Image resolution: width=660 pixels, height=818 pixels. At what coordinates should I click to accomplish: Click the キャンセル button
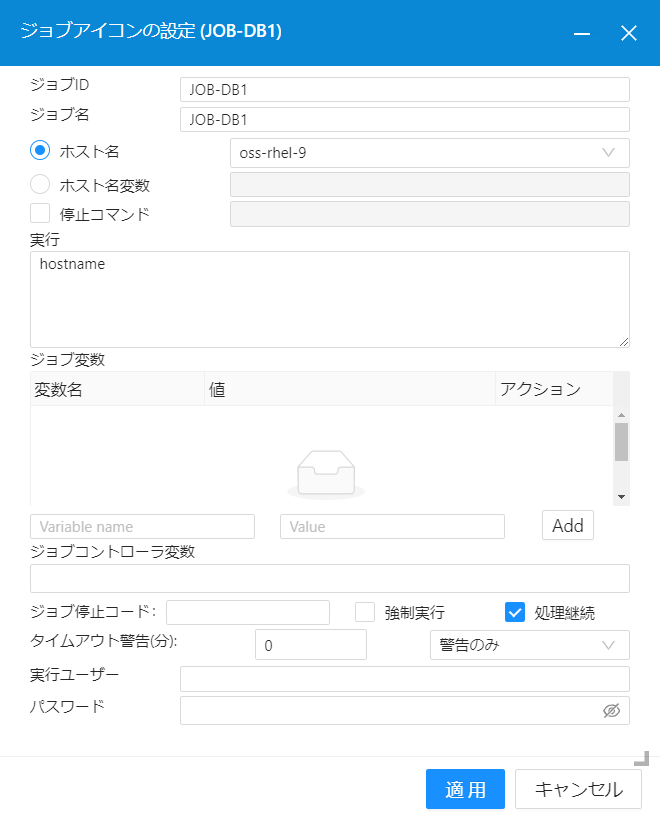tap(578, 789)
